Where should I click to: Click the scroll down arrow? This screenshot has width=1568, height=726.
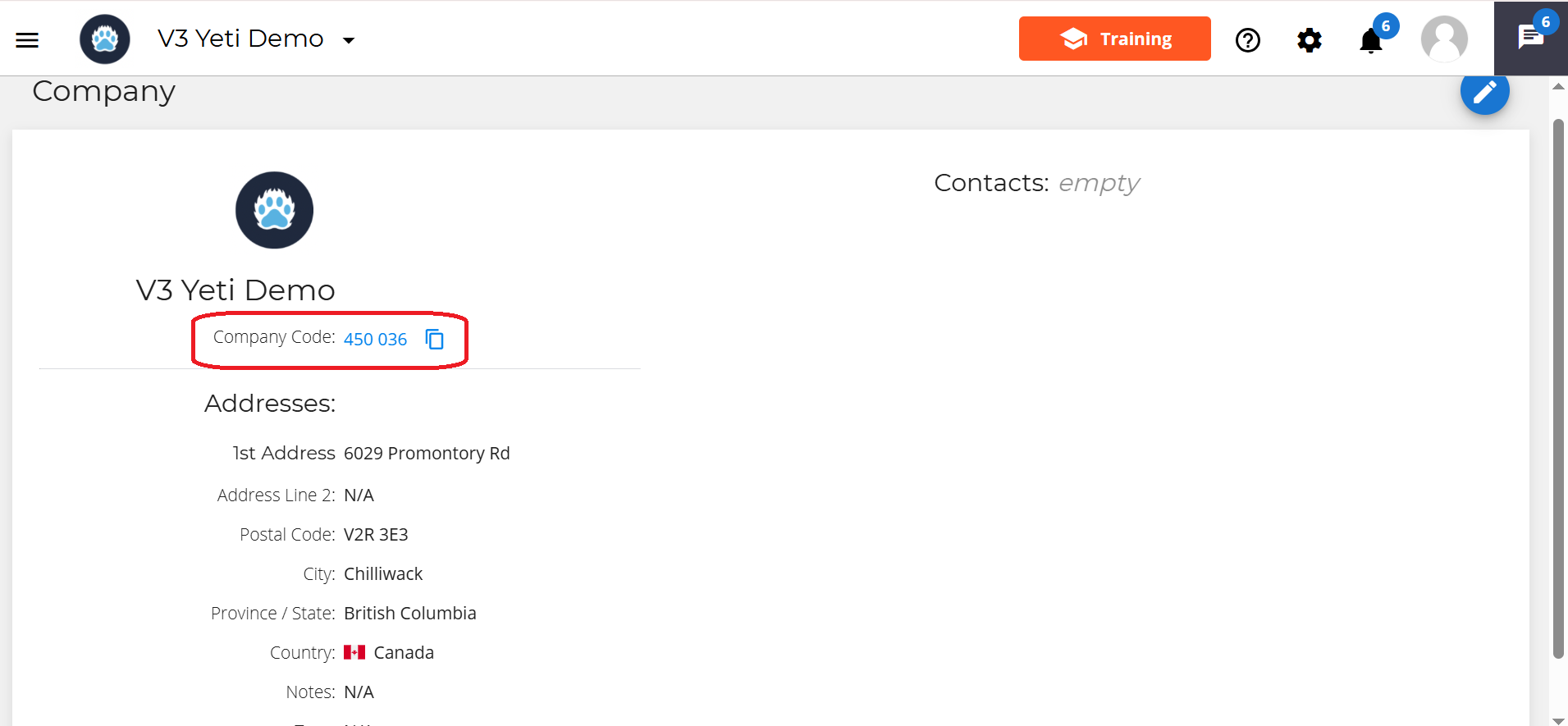click(1558, 720)
